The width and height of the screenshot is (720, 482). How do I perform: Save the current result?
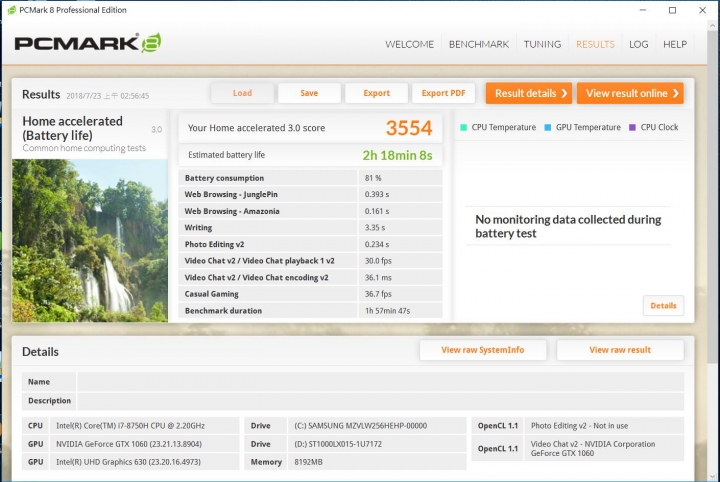309,93
